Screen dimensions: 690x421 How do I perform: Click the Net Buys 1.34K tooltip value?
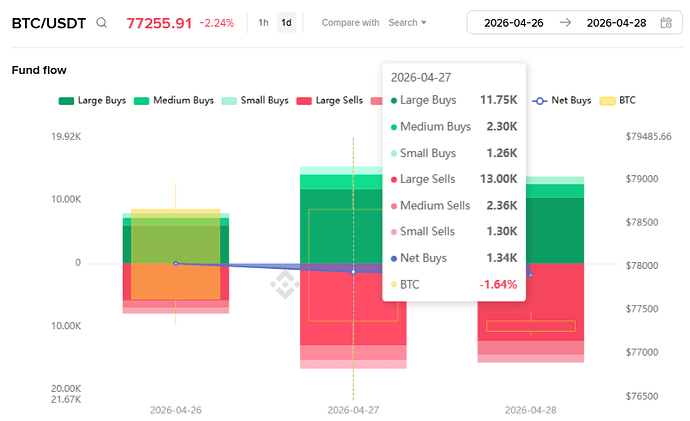(x=502, y=257)
